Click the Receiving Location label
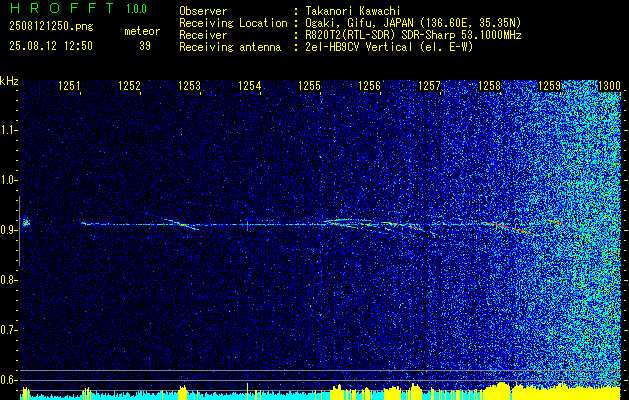Image resolution: width=629 pixels, height=400 pixels. click(233, 23)
